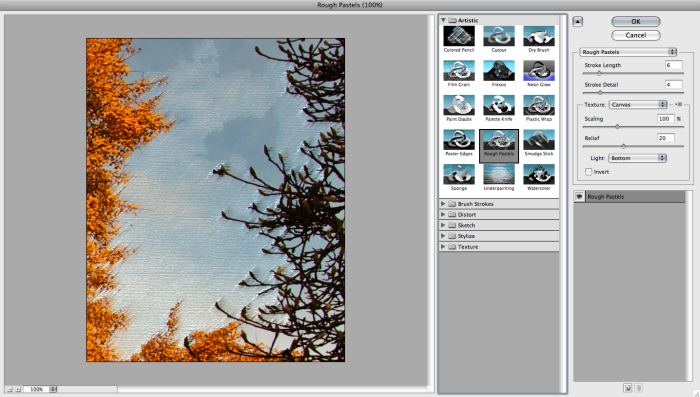
Task: Click Cancel to dismiss the filter gallery
Action: (636, 35)
